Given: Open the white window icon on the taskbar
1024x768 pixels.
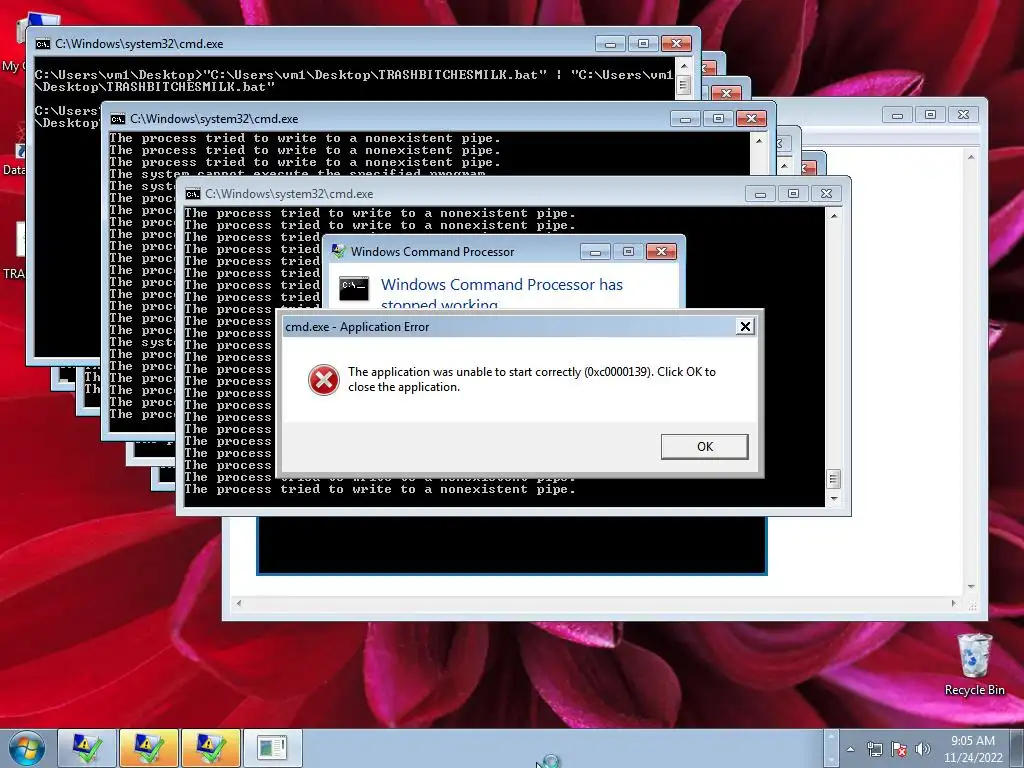Looking at the screenshot, I should (272, 748).
